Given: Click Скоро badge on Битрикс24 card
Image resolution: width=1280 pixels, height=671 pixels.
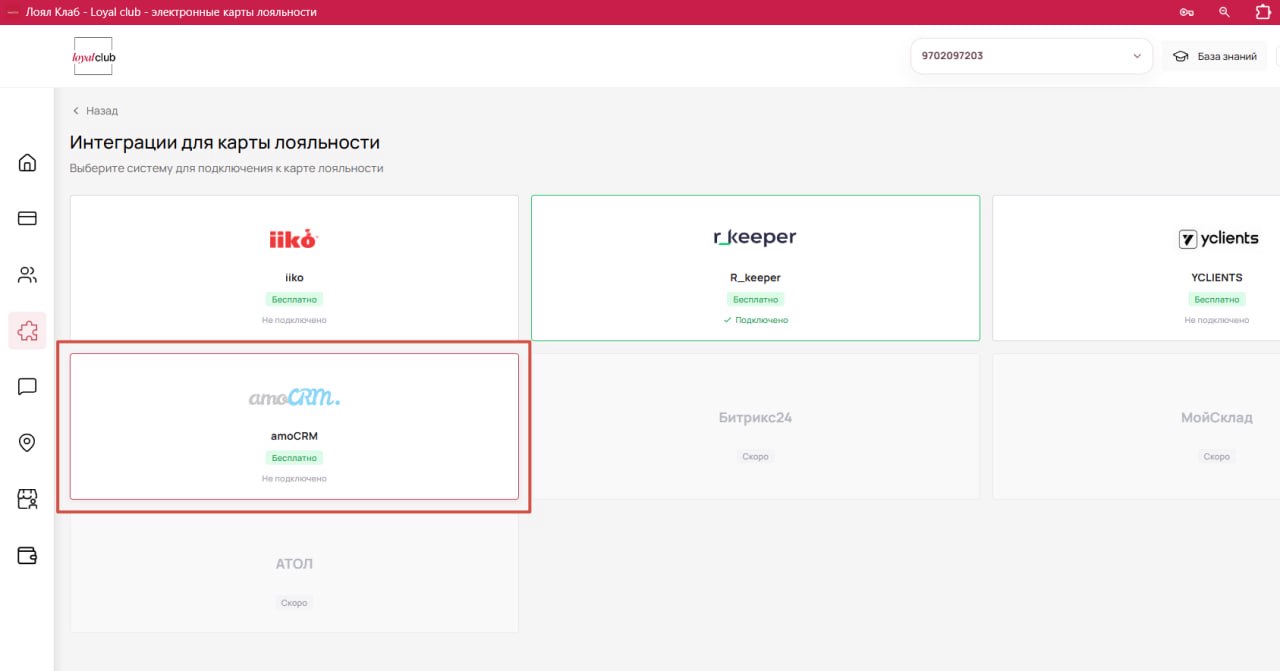Looking at the screenshot, I should click(x=755, y=456).
